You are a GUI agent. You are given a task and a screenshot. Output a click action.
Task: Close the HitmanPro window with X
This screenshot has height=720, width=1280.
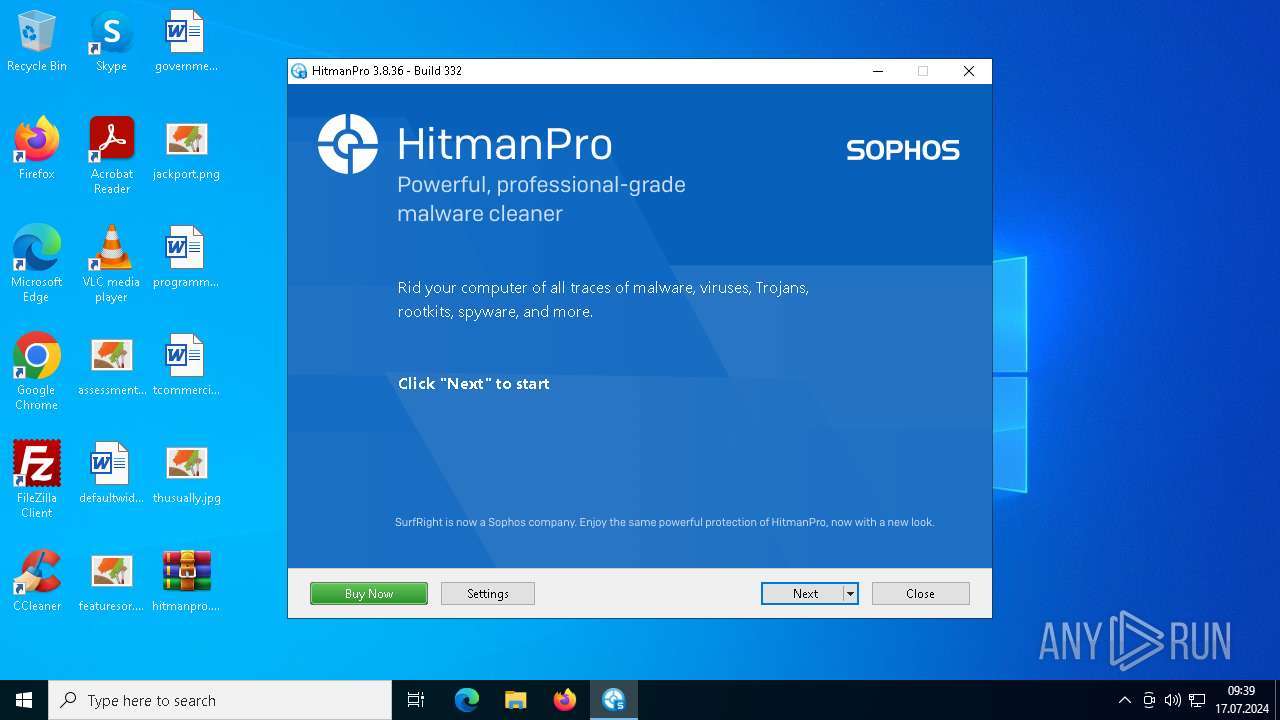point(968,71)
